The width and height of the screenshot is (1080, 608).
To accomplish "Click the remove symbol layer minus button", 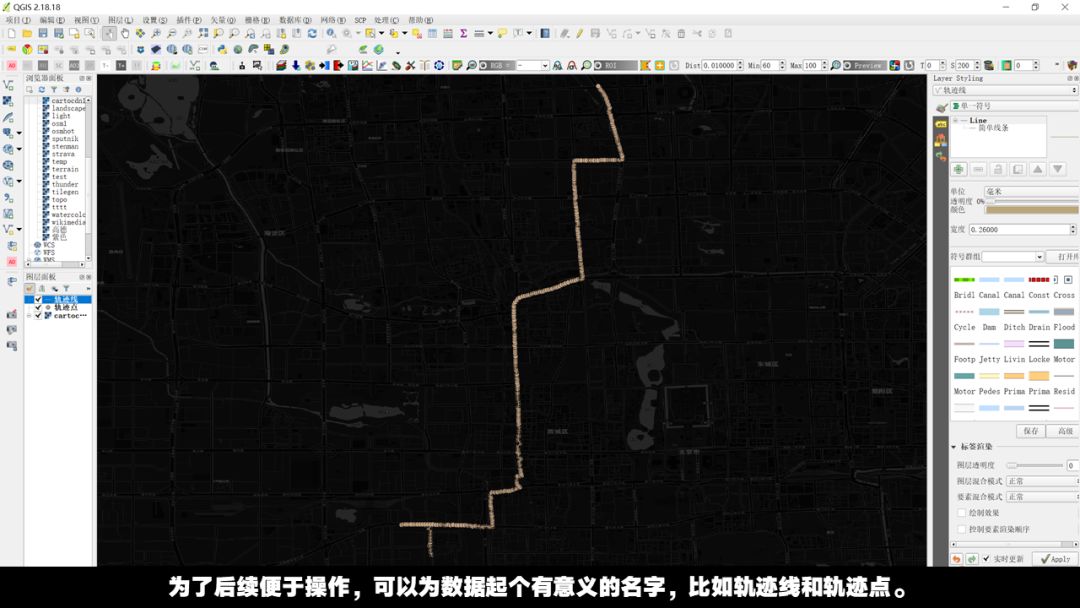I will [x=978, y=169].
